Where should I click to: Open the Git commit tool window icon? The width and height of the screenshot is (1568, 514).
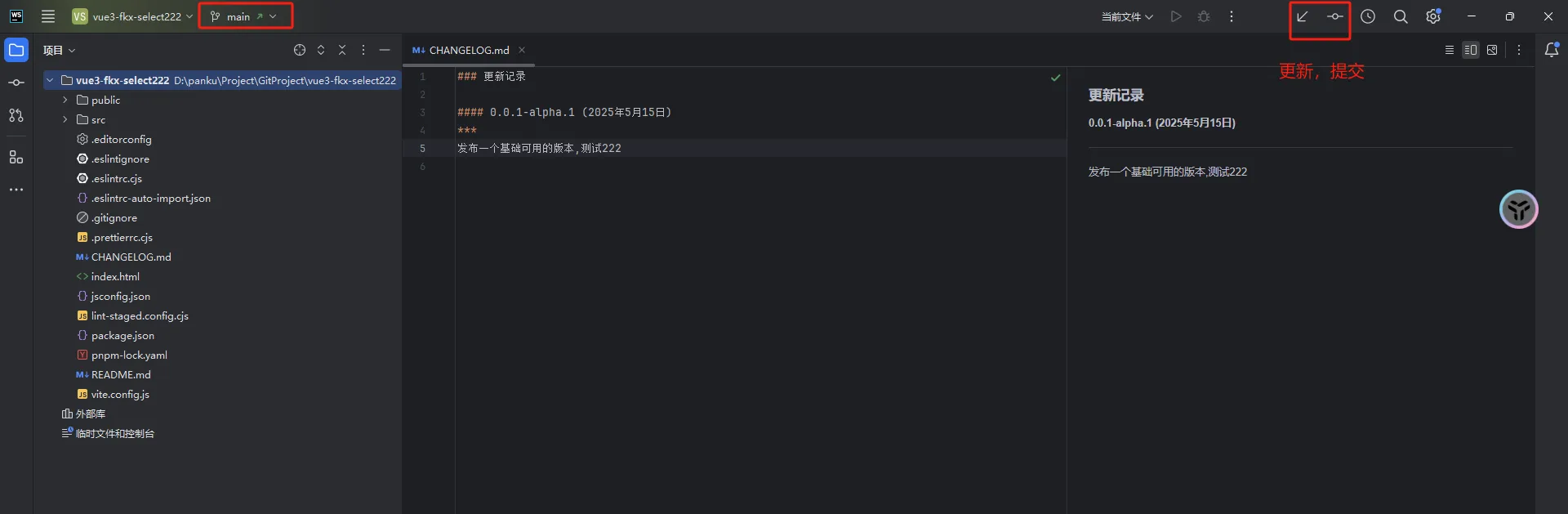[x=16, y=82]
